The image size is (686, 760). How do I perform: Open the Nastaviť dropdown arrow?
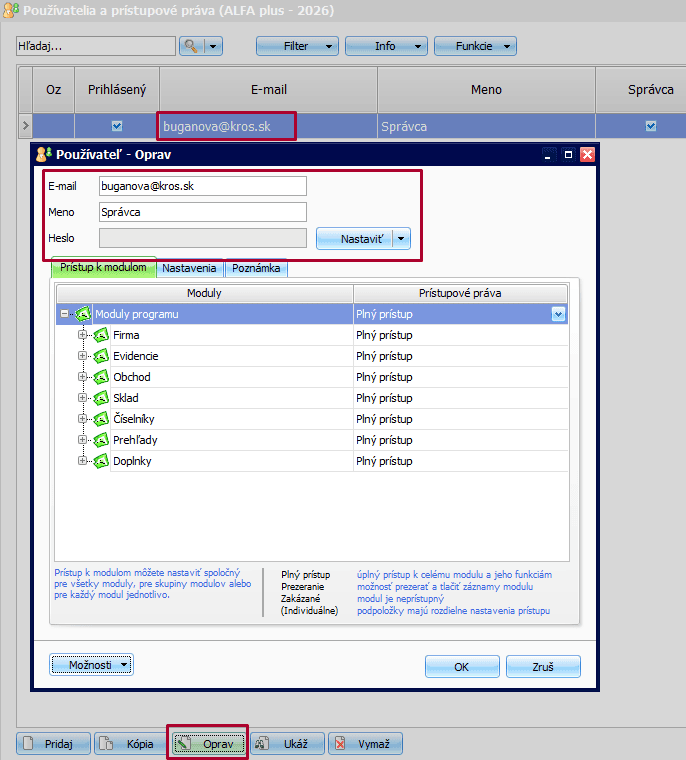(401, 238)
